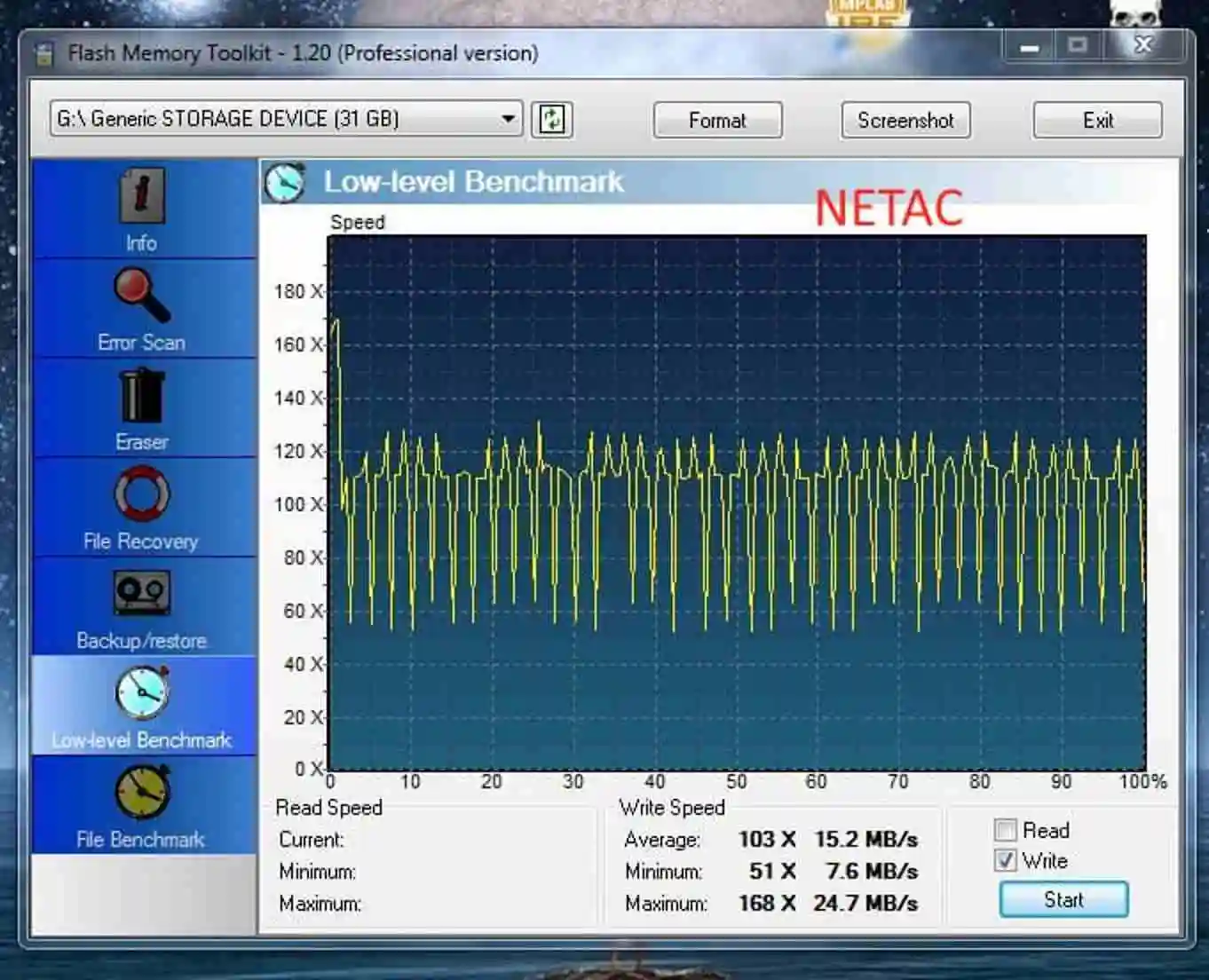The height and width of the screenshot is (980, 1209).
Task: Click the Write Speed heading
Action: tap(672, 807)
